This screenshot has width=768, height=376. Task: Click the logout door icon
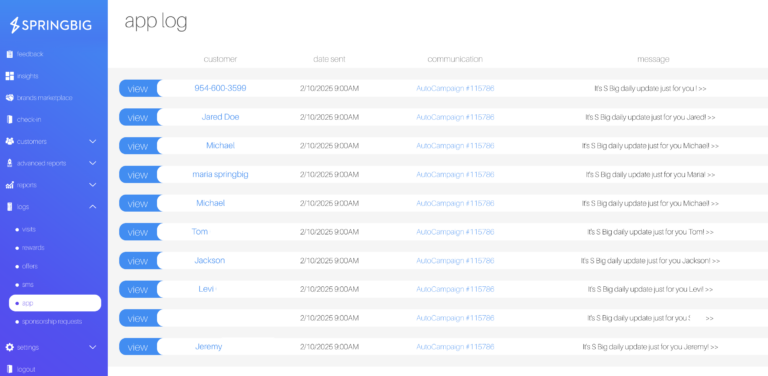click(x=9, y=369)
